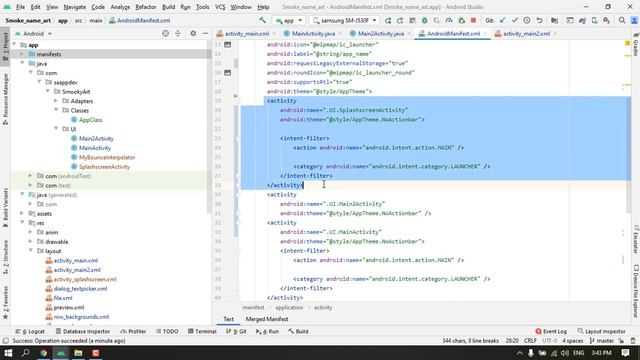Open the Logcat tool window
The width and height of the screenshot is (640, 360).
point(30,331)
